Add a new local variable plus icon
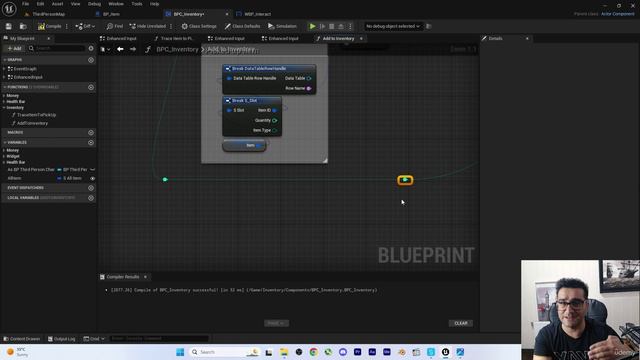This screenshot has width=640, height=360. 91,198
